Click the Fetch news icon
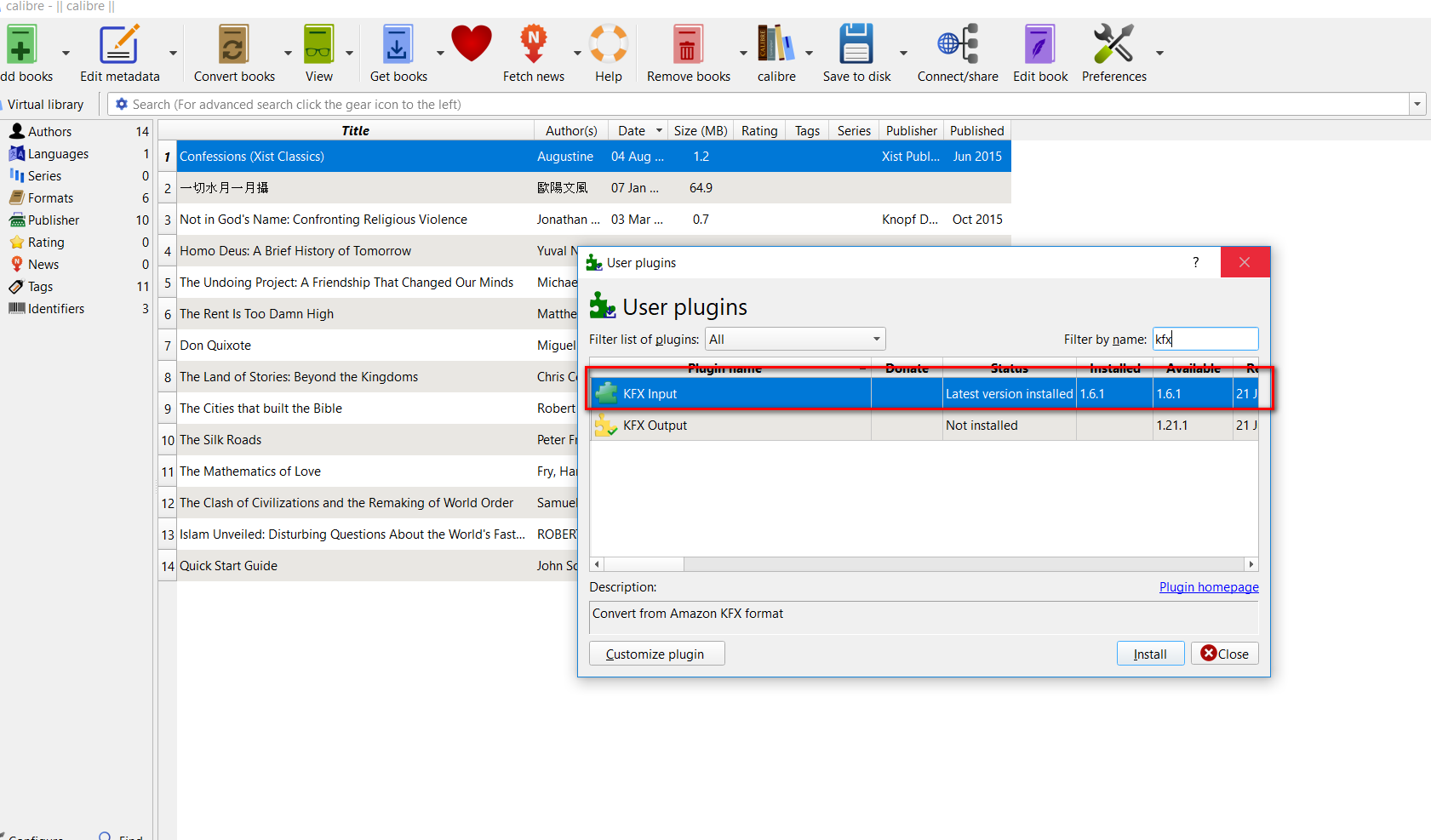 point(534,44)
